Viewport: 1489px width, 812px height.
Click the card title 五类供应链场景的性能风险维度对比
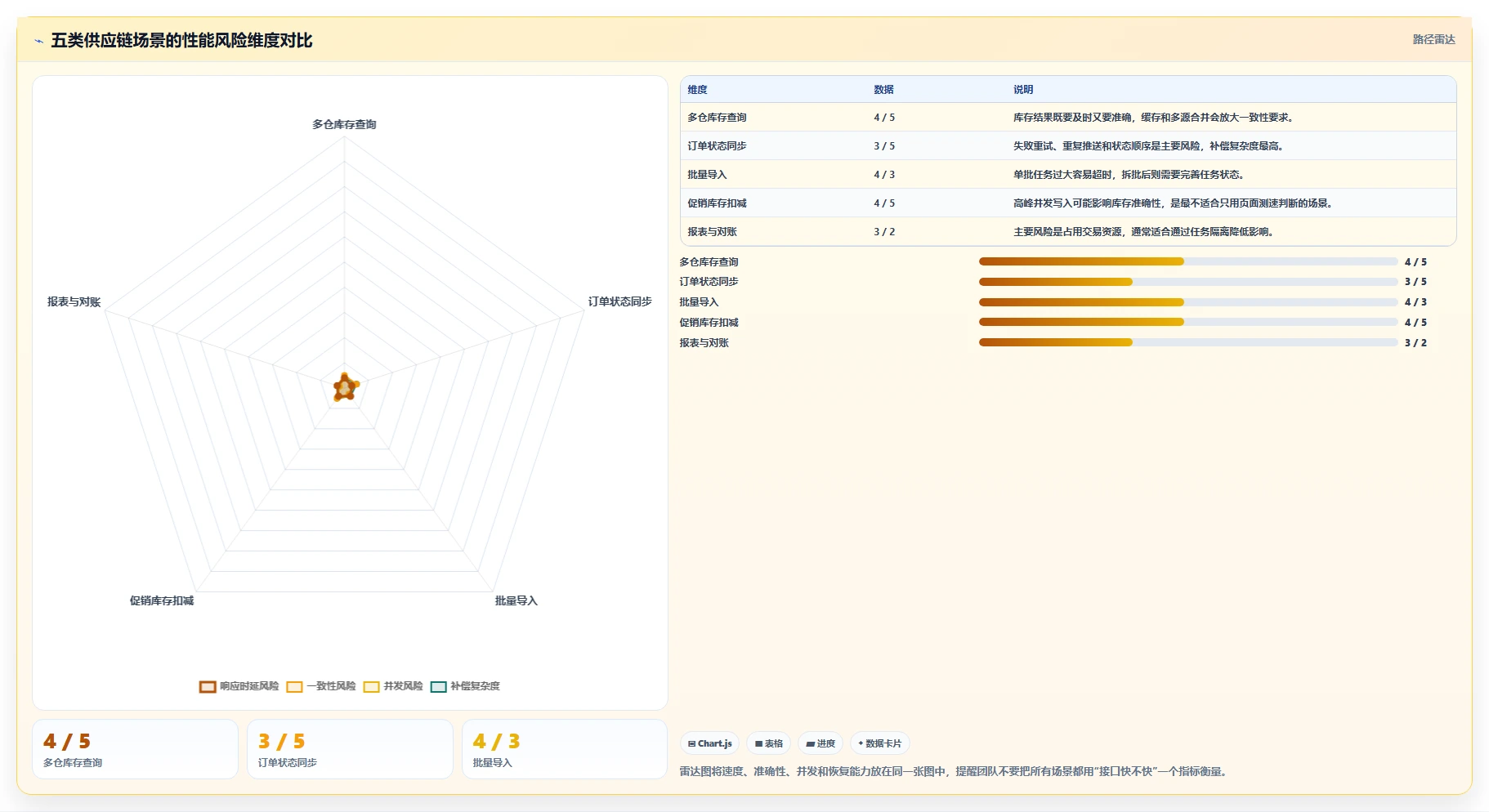pyautogui.click(x=181, y=41)
